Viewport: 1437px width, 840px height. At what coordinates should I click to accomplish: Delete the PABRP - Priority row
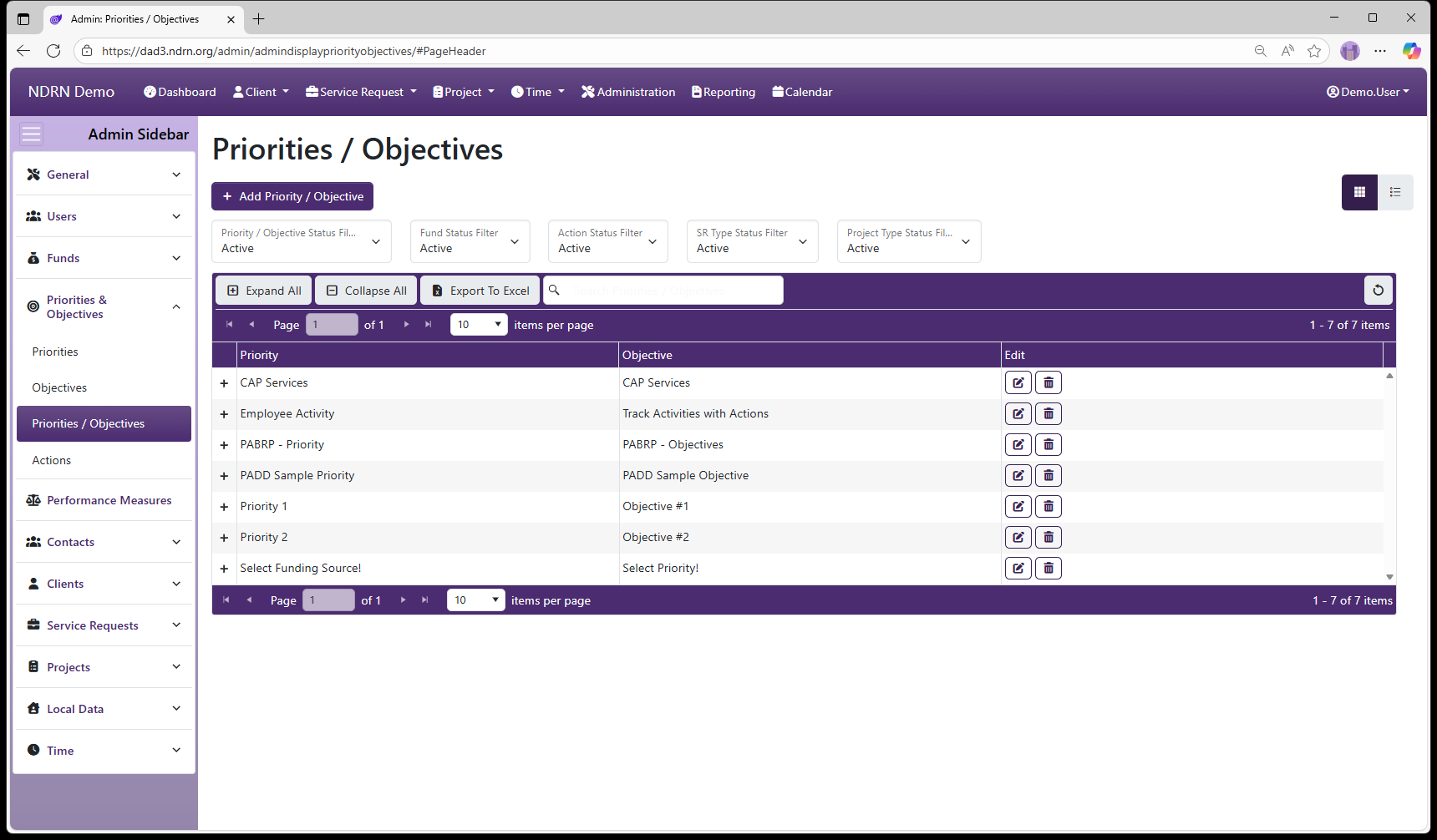pos(1049,445)
